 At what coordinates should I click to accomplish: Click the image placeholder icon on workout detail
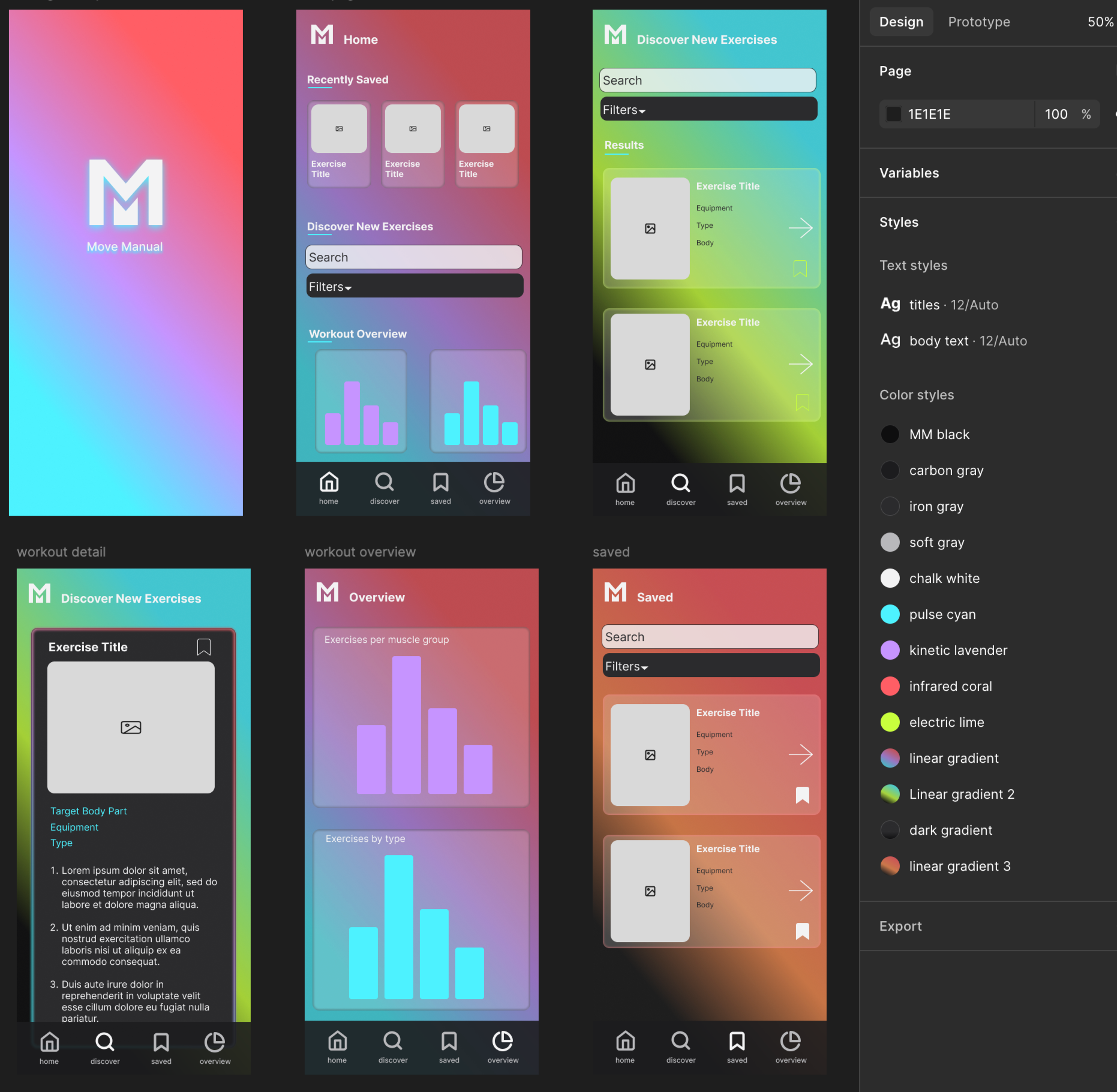[131, 727]
